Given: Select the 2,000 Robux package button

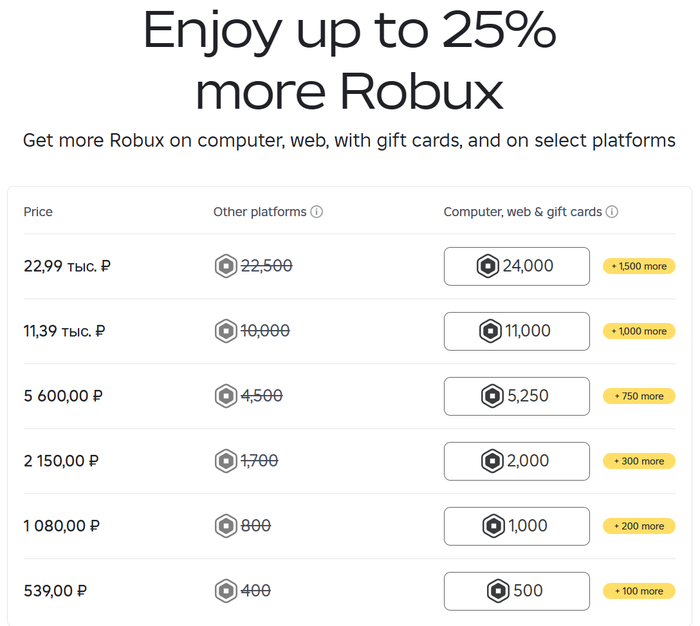Looking at the screenshot, I should point(516,461).
